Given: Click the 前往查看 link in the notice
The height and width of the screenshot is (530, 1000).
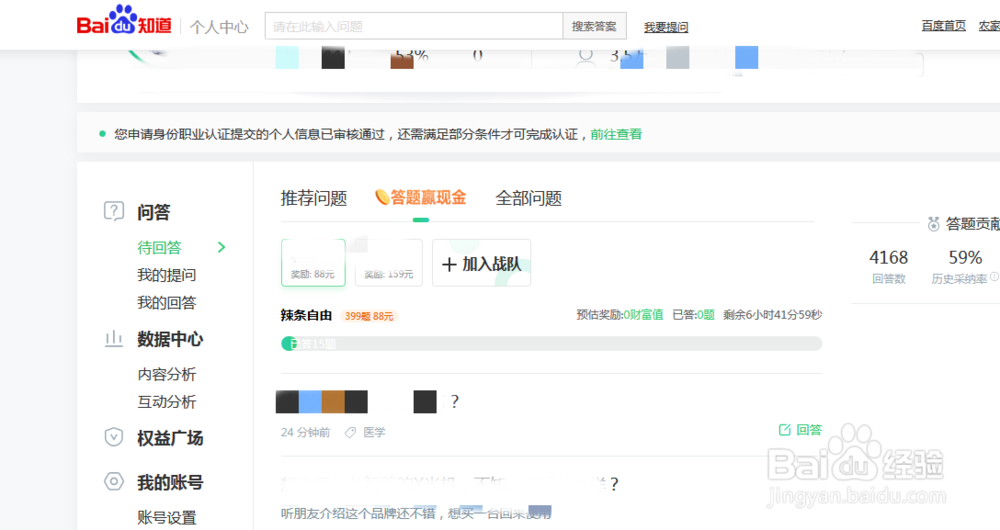Looking at the screenshot, I should [x=616, y=135].
